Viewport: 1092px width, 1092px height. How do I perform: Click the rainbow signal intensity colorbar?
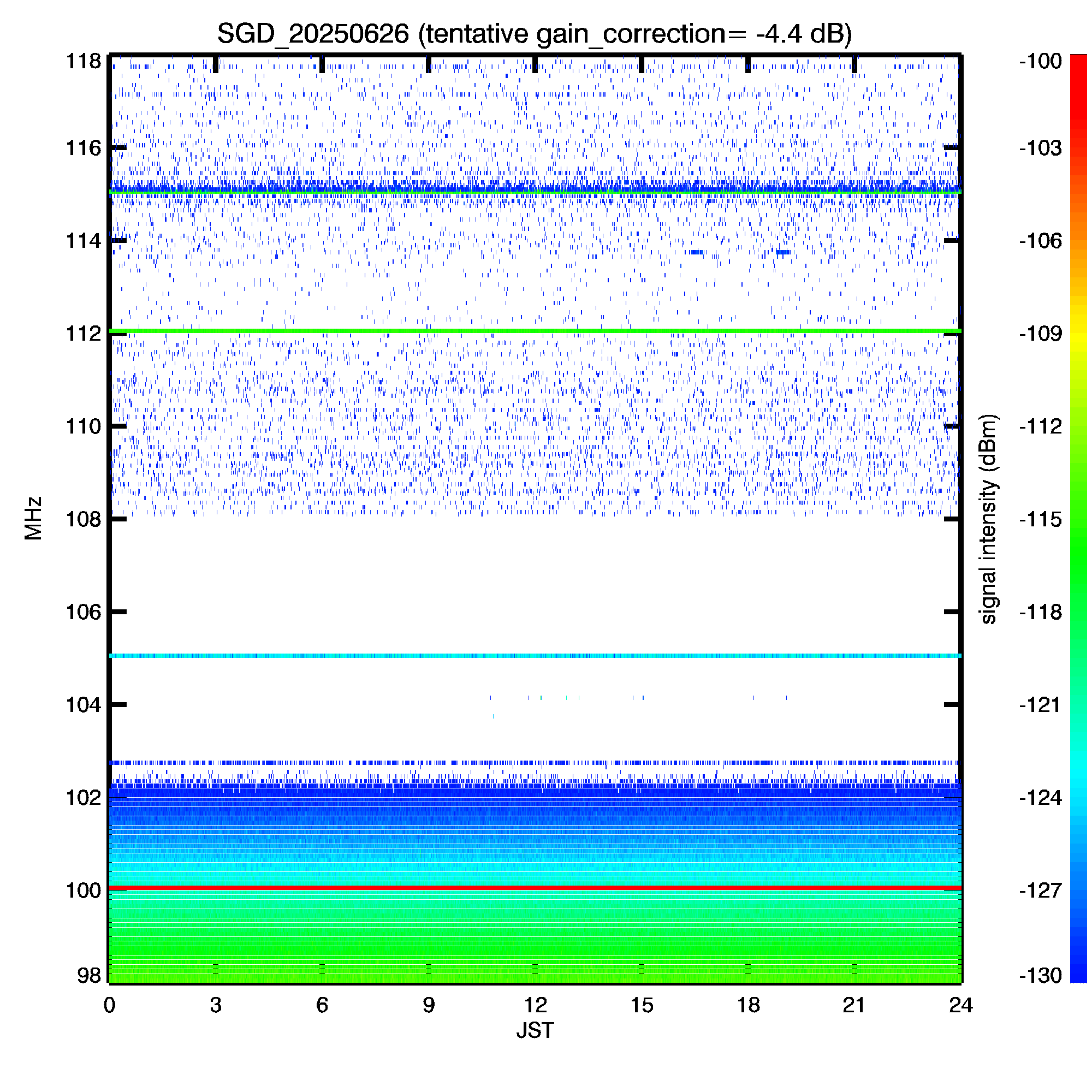[x=1079, y=518]
